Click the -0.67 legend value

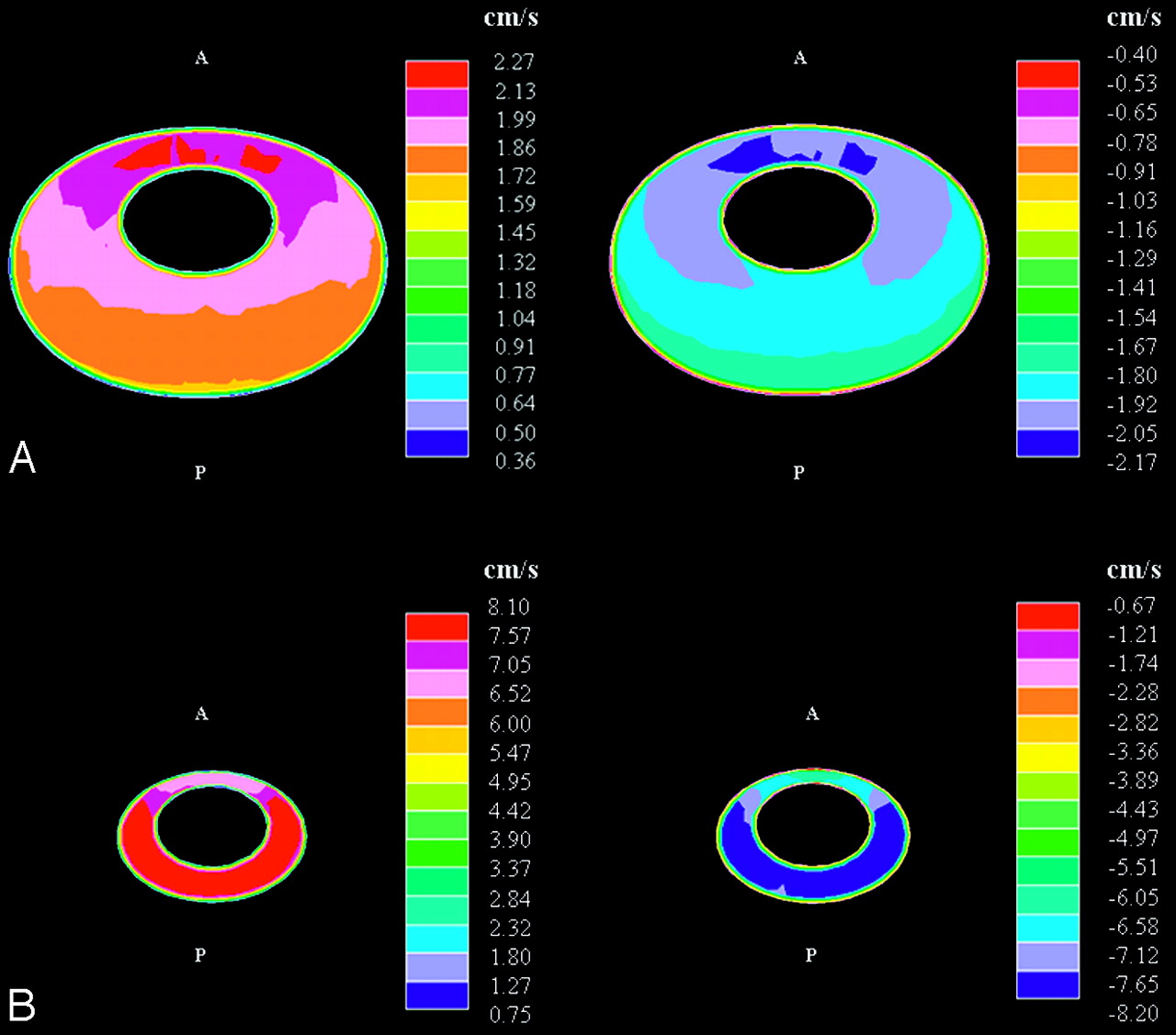click(1132, 605)
